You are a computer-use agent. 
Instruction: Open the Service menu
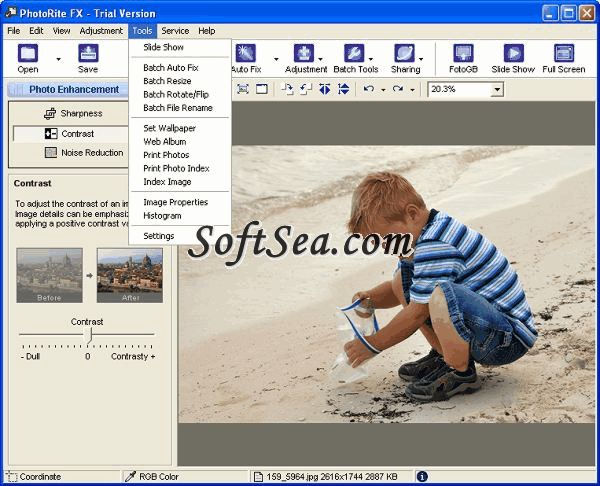click(175, 31)
